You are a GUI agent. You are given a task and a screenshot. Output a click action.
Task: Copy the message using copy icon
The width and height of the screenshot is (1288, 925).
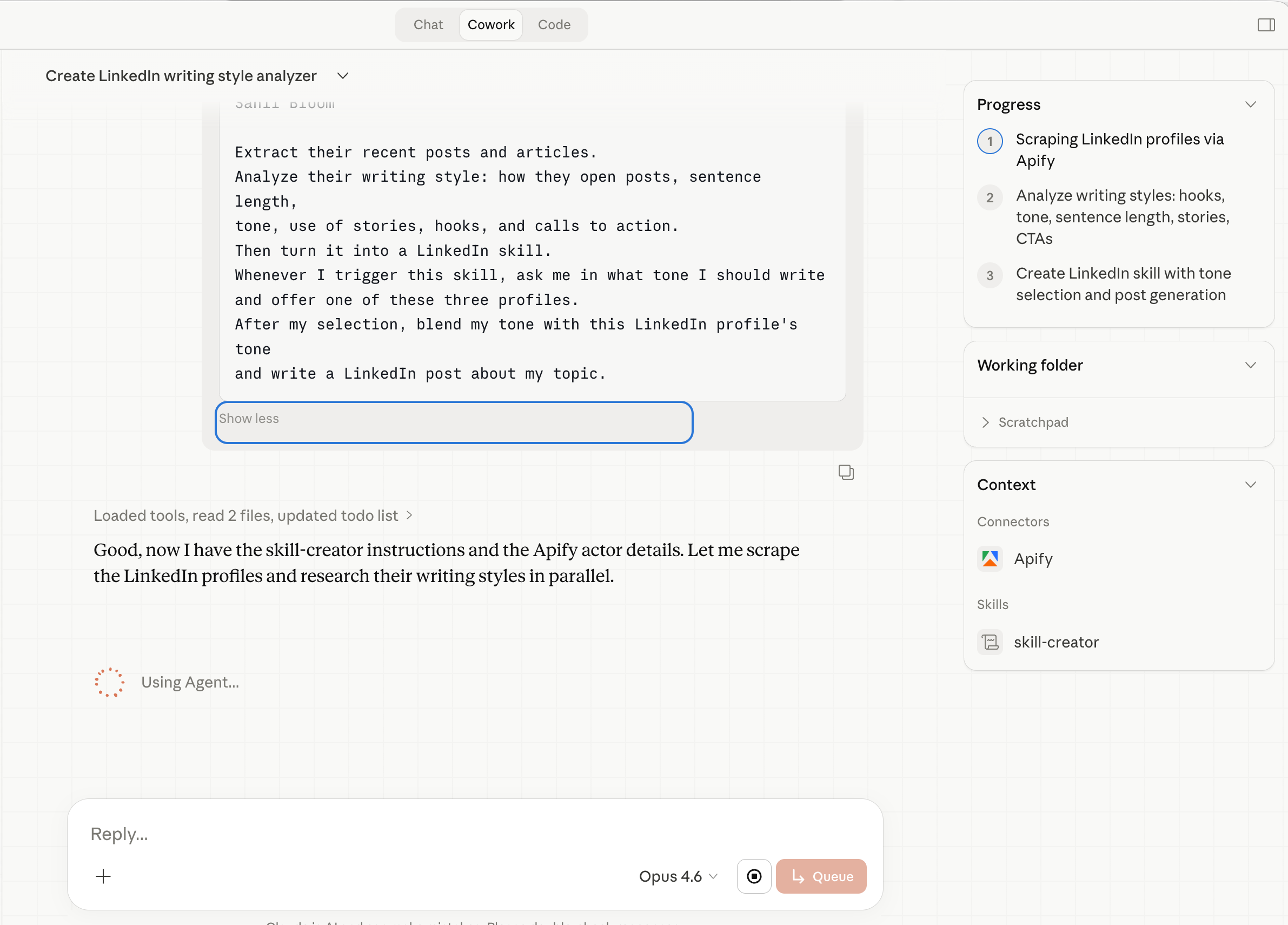(x=846, y=472)
